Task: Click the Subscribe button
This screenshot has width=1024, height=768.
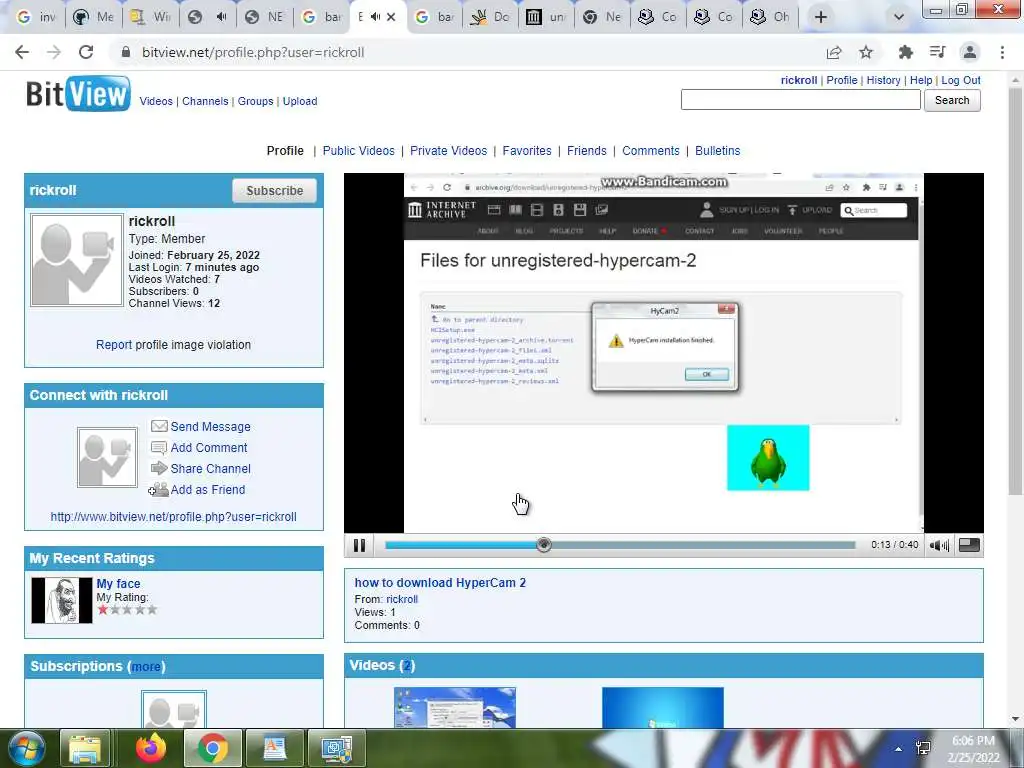Action: point(274,191)
